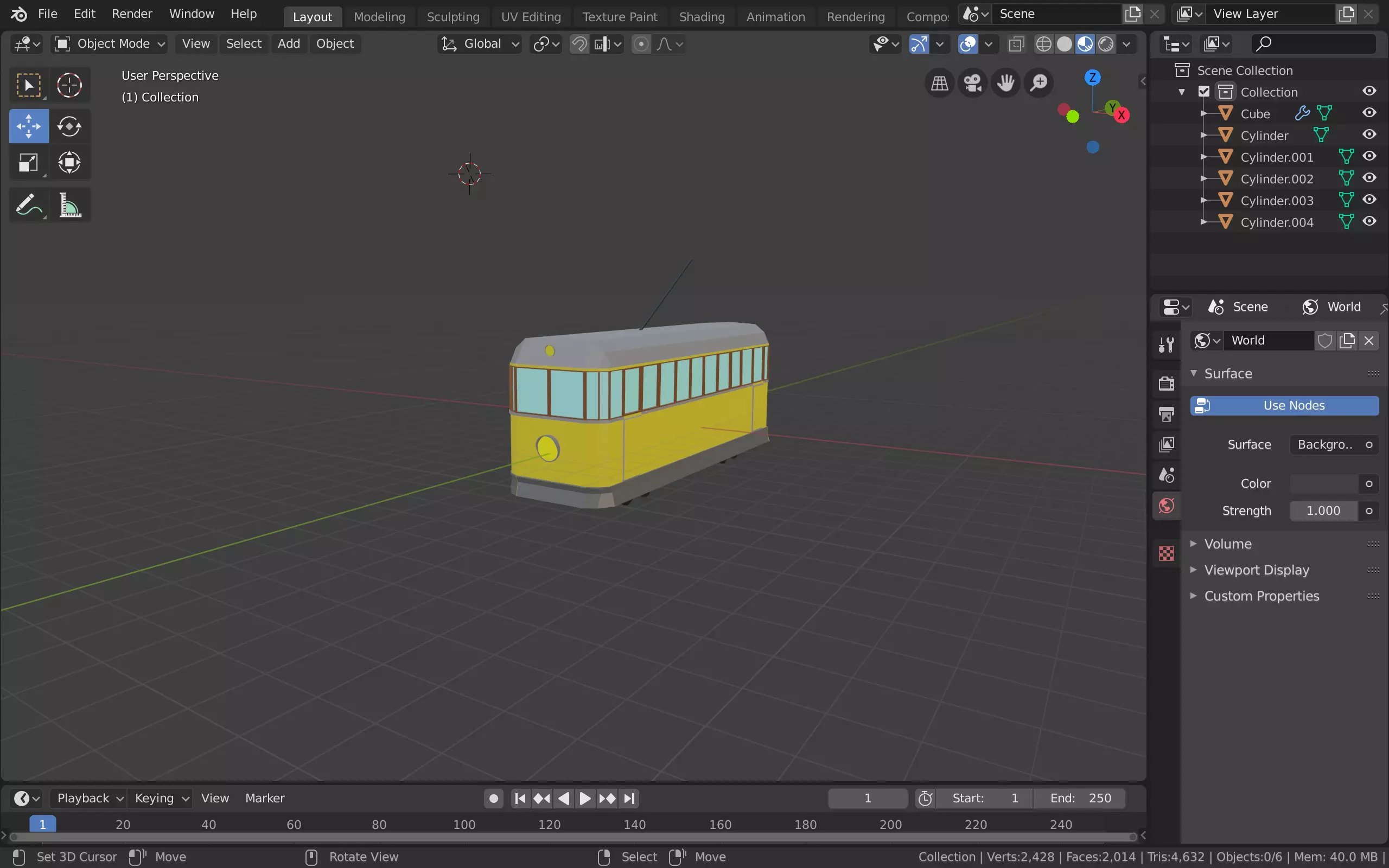Click the pan view hand icon
The image size is (1389, 868).
[x=1005, y=83]
